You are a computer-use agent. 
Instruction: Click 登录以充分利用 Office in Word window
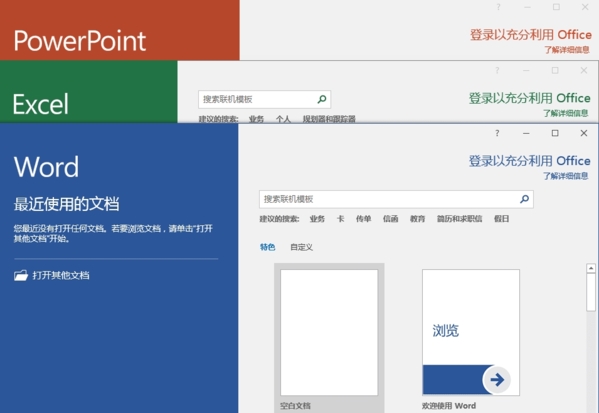point(529,160)
